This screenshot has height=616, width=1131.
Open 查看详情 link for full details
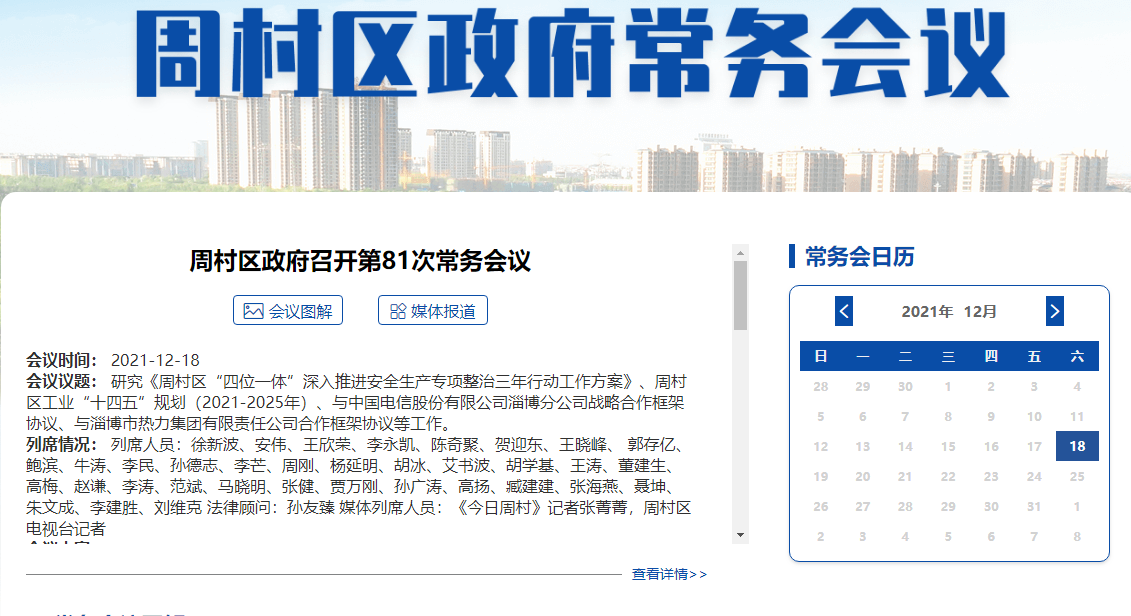(x=669, y=574)
